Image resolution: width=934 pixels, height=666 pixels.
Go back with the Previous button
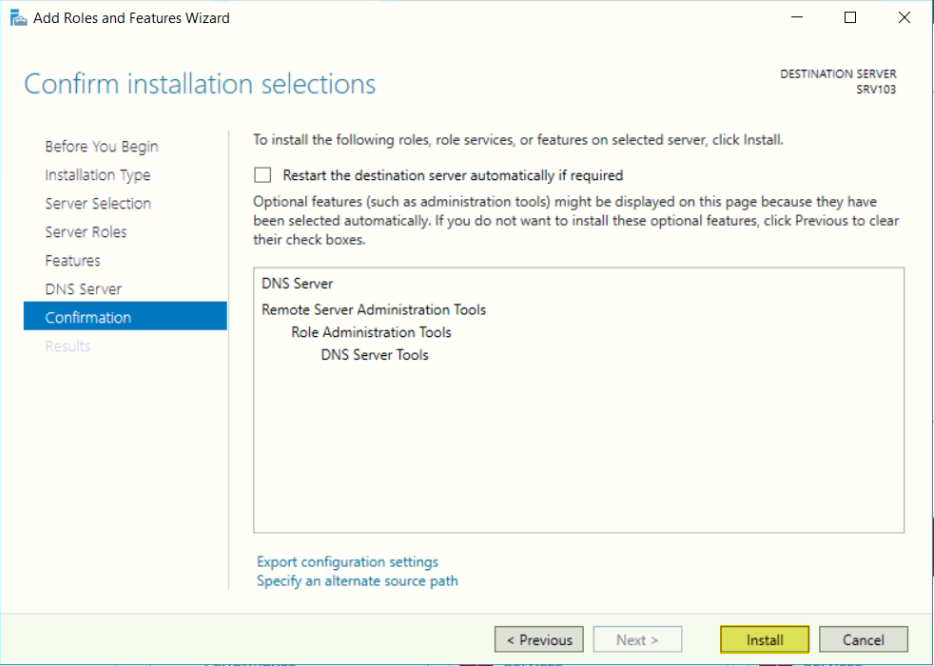pyautogui.click(x=539, y=640)
